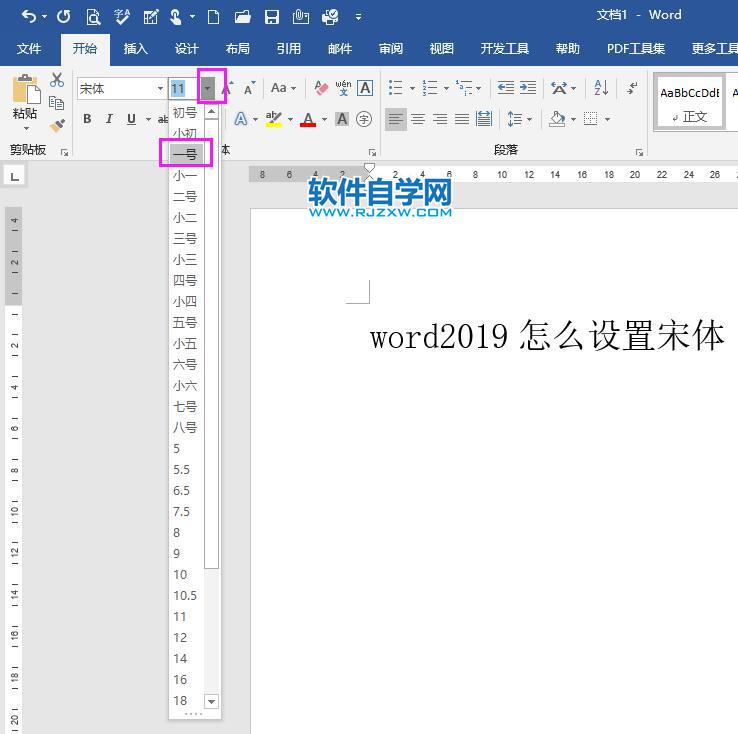Switch to the 开发工具 Developer tab
The width and height of the screenshot is (738, 734).
(505, 48)
